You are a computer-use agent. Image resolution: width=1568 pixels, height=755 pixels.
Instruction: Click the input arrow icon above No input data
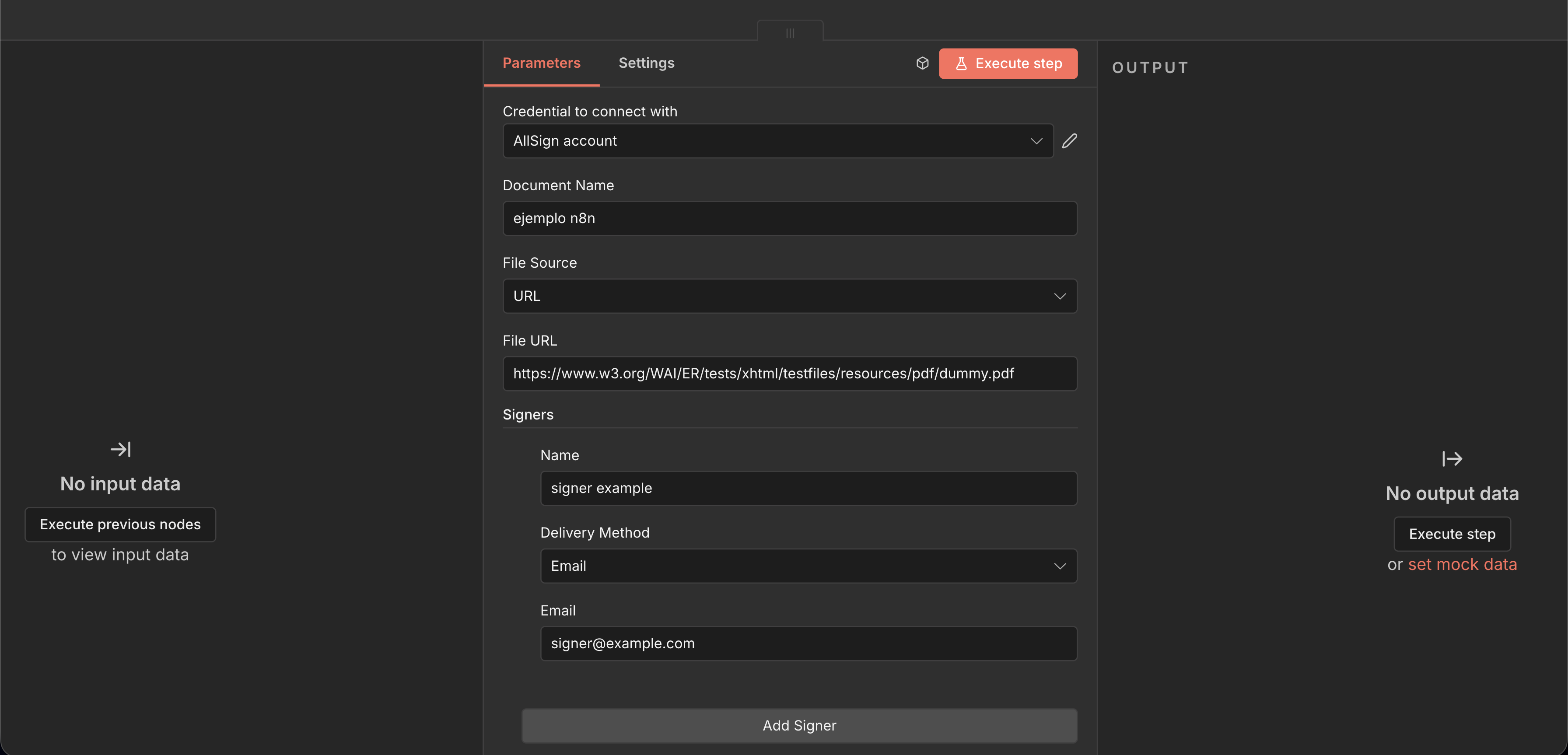(x=120, y=450)
